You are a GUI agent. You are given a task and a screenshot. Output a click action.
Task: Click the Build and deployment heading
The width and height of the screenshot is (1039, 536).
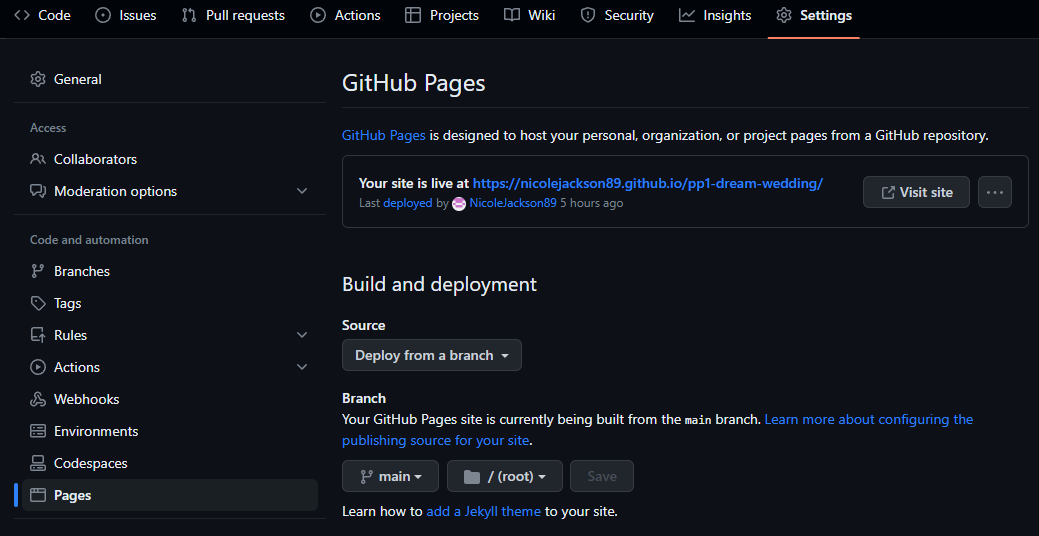pyautogui.click(x=439, y=284)
